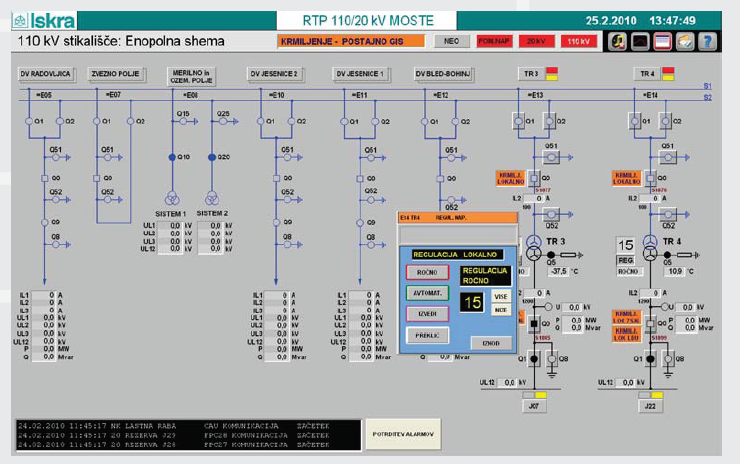Click IZHOD to close regulation popup
Screen dimensions: 740x464
[x=490, y=343]
